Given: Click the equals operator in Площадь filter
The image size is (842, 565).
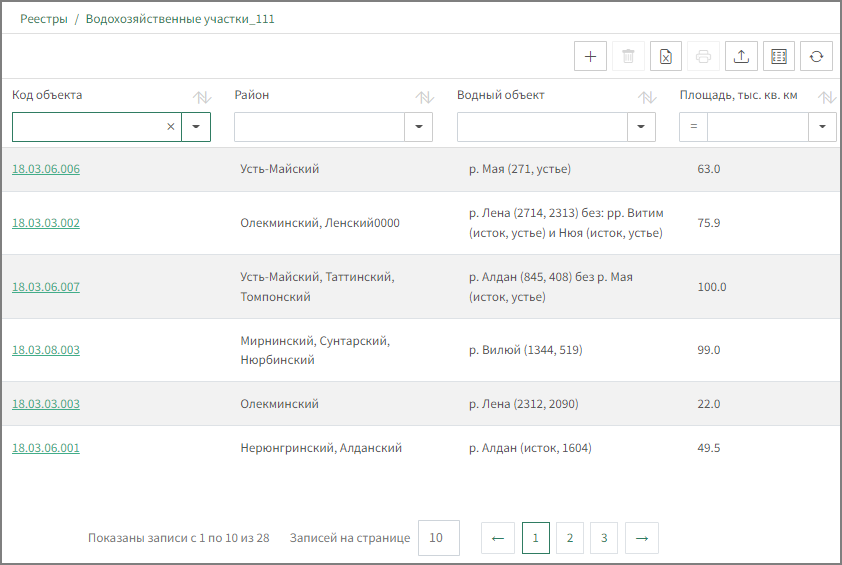Looking at the screenshot, I should tap(693, 127).
